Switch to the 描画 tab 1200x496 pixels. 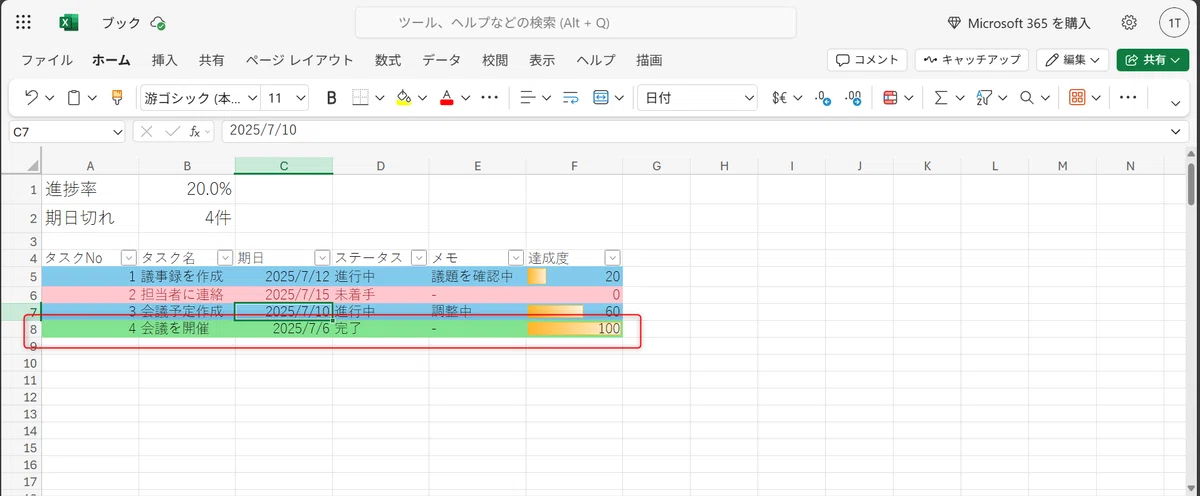pyautogui.click(x=649, y=60)
